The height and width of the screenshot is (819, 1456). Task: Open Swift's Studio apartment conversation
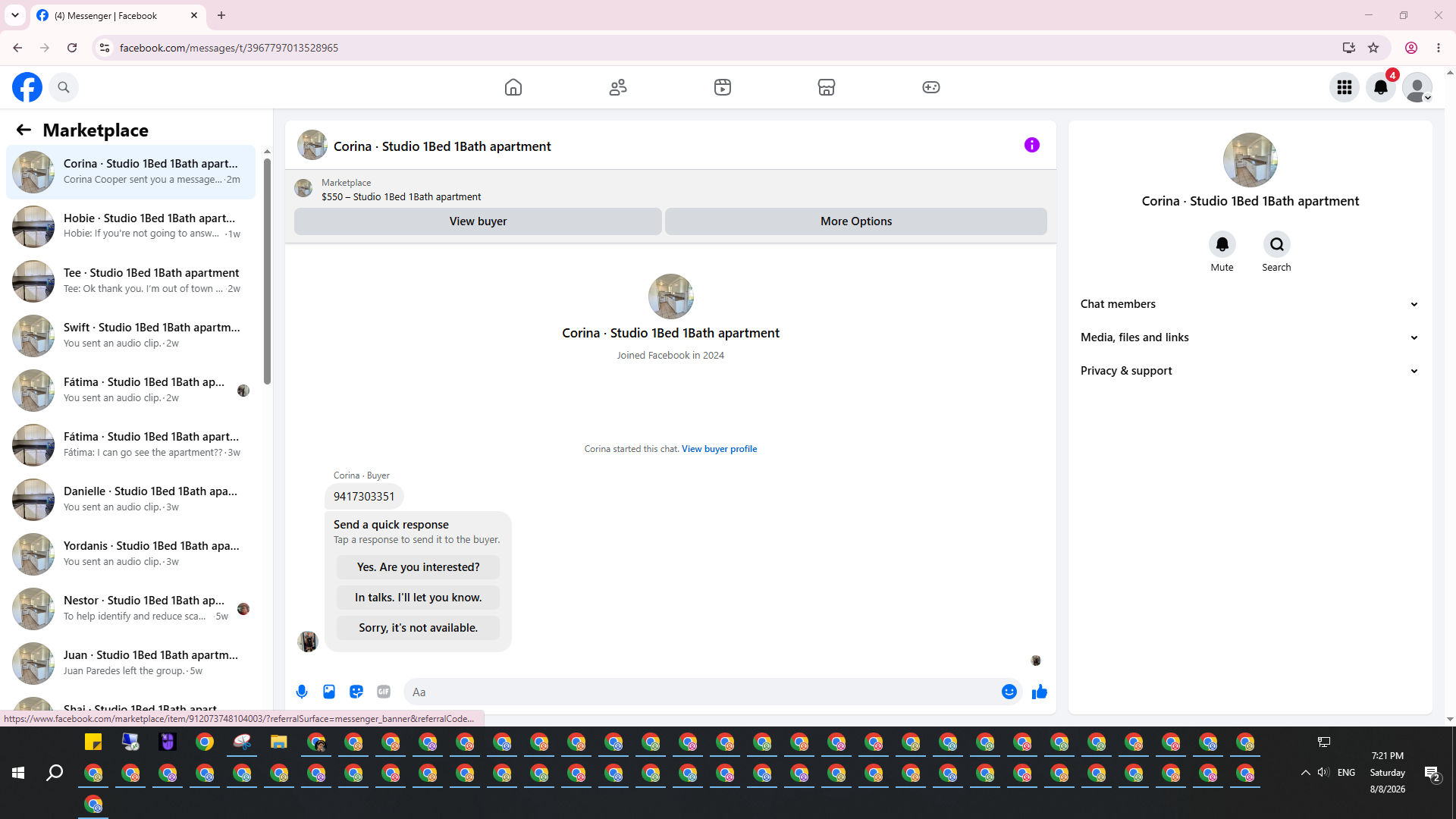tap(130, 336)
